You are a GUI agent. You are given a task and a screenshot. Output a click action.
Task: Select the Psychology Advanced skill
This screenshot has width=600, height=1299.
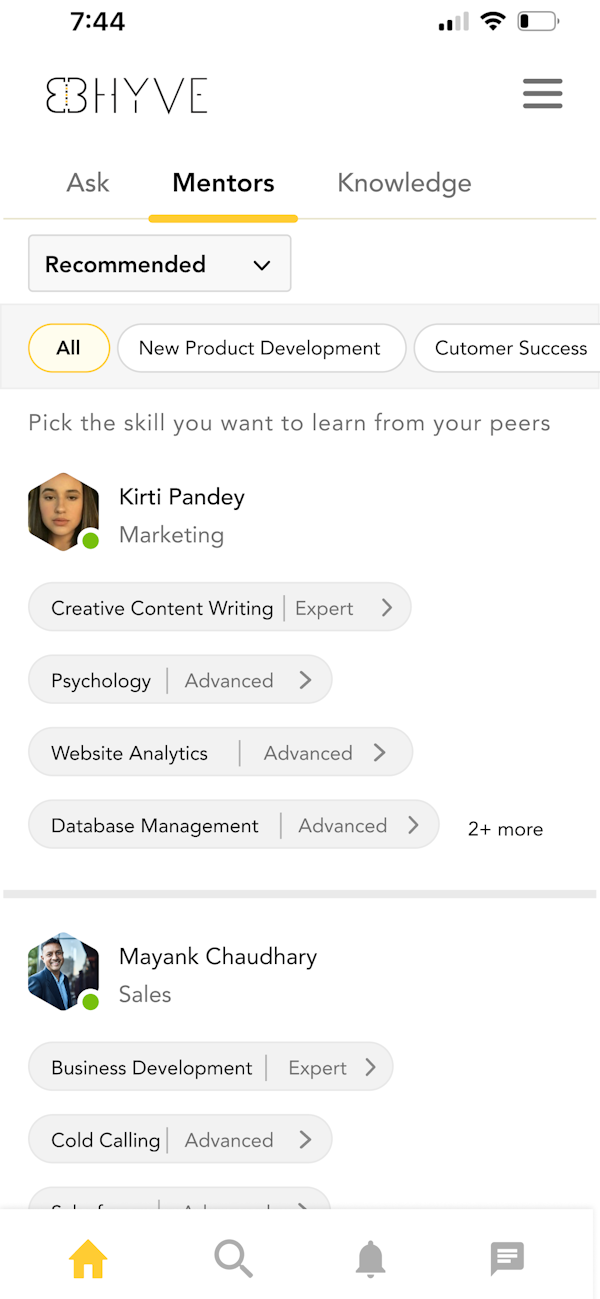click(x=179, y=680)
